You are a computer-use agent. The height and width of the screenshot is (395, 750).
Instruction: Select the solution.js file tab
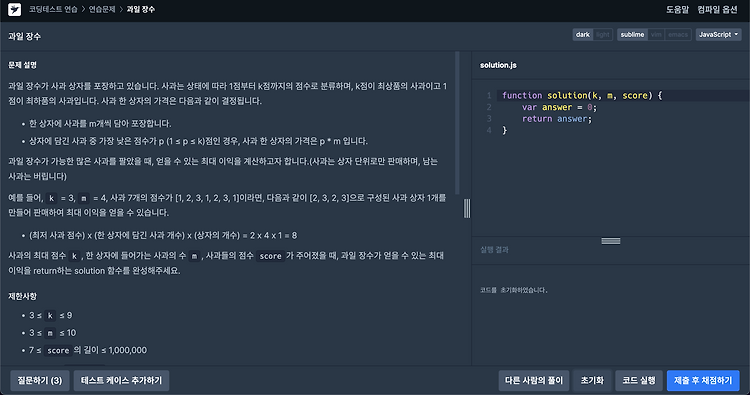pos(498,65)
